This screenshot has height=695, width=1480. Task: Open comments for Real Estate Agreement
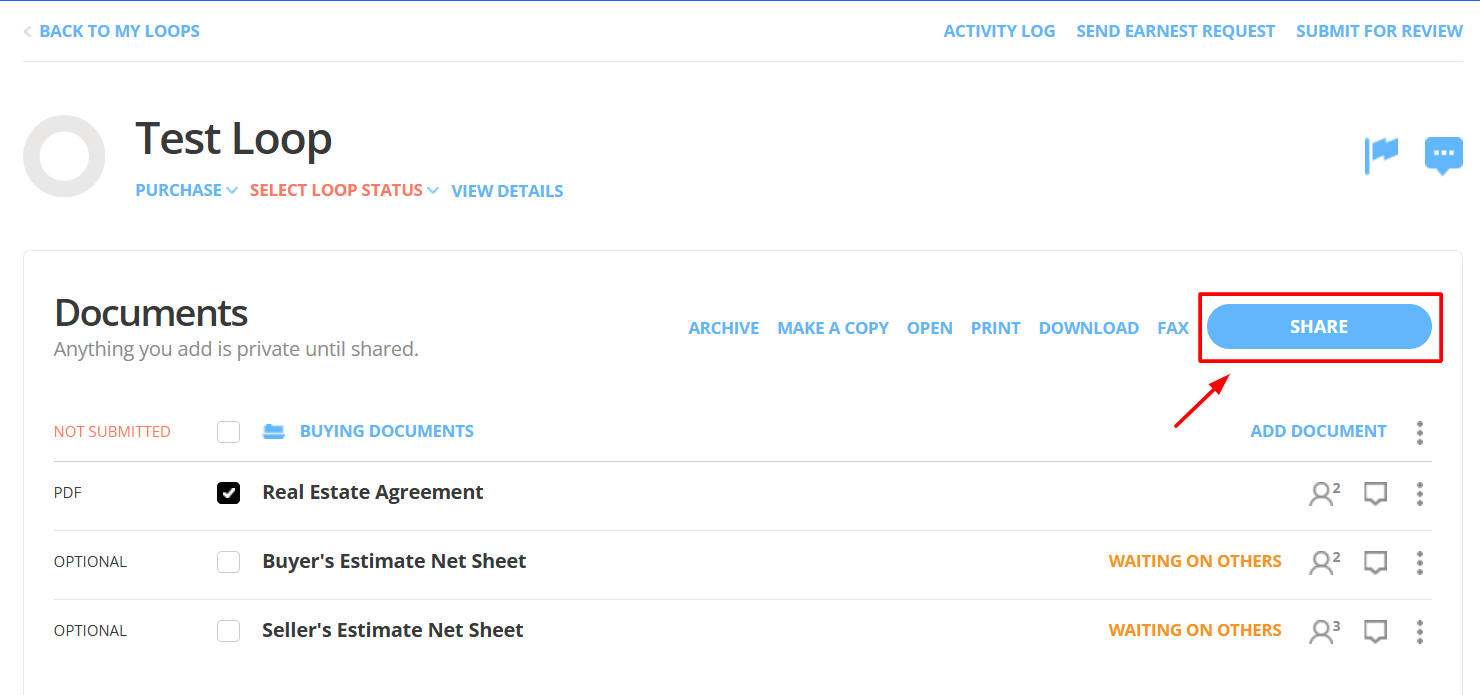point(1376,493)
